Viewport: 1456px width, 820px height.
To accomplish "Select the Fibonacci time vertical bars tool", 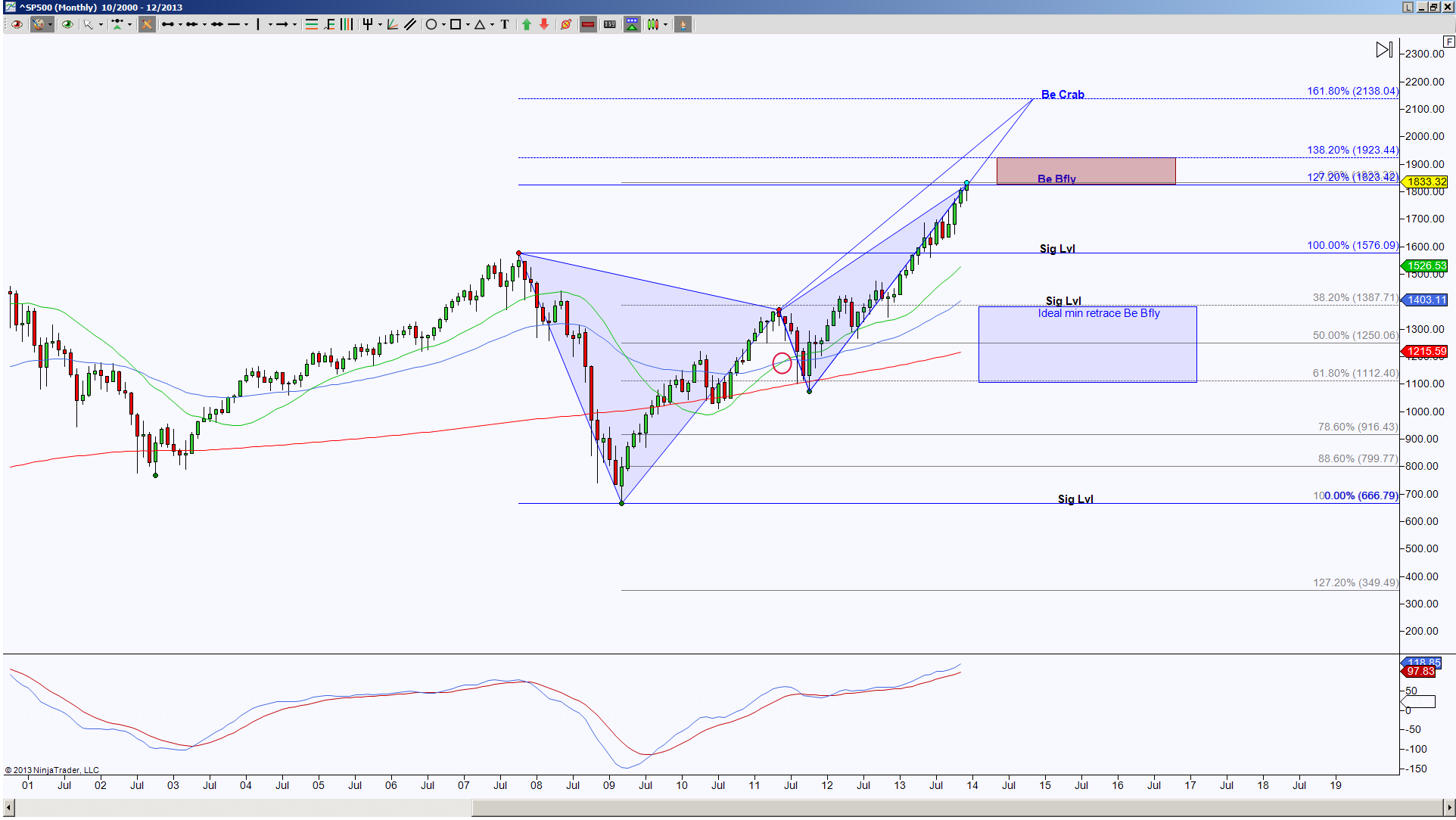I will 347,24.
